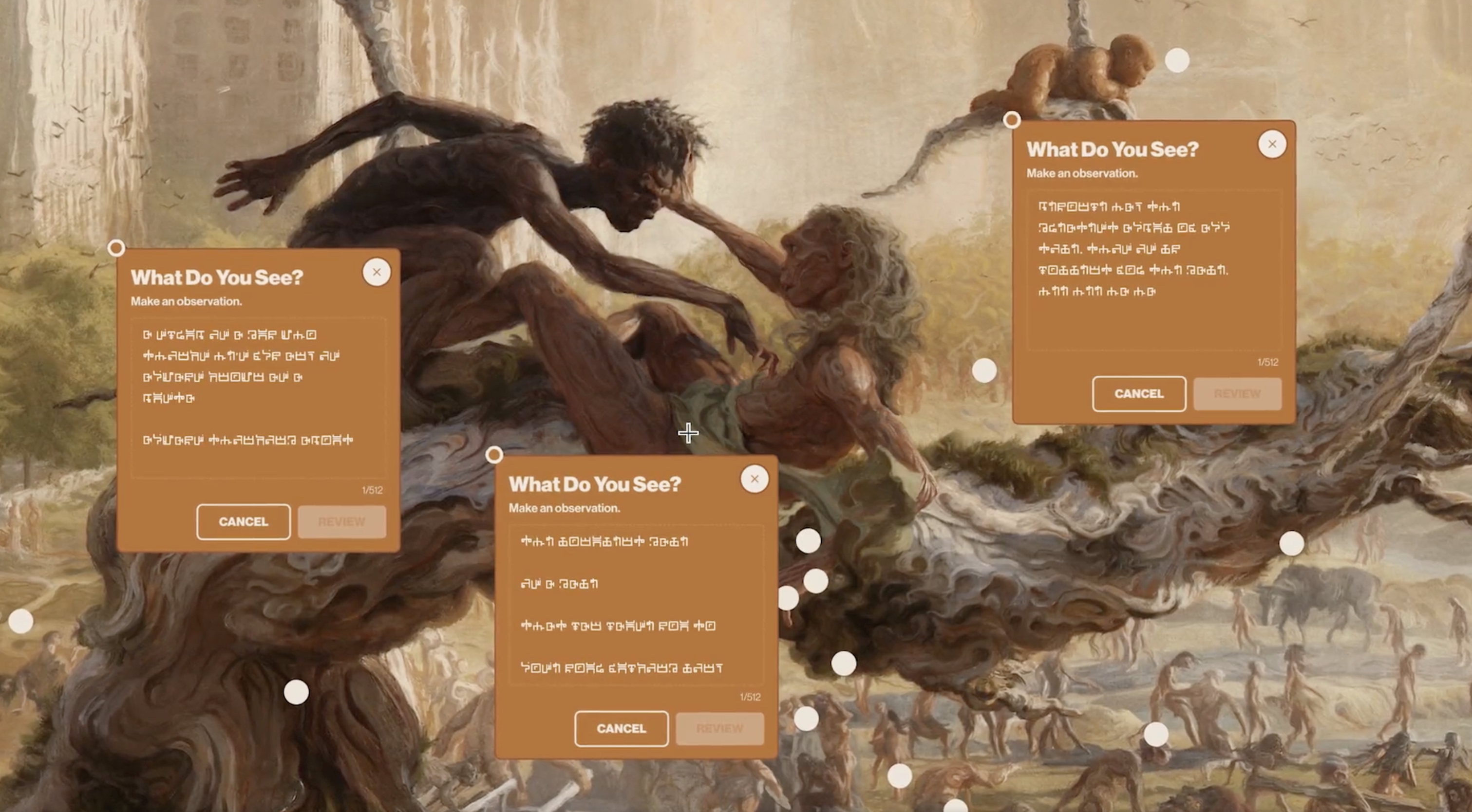Select the hotspot dot above the bison on right

[1291, 543]
